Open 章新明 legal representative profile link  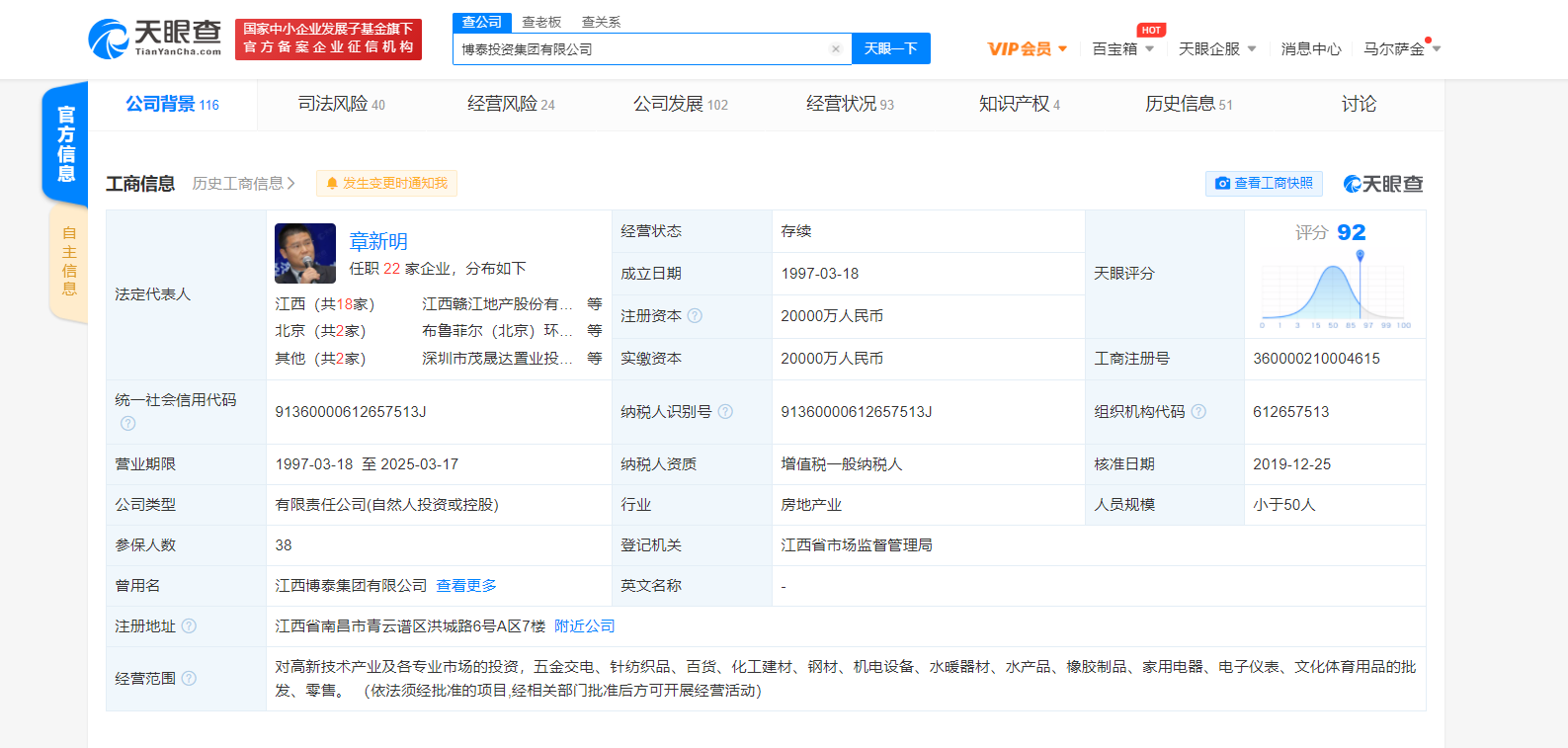point(378,241)
